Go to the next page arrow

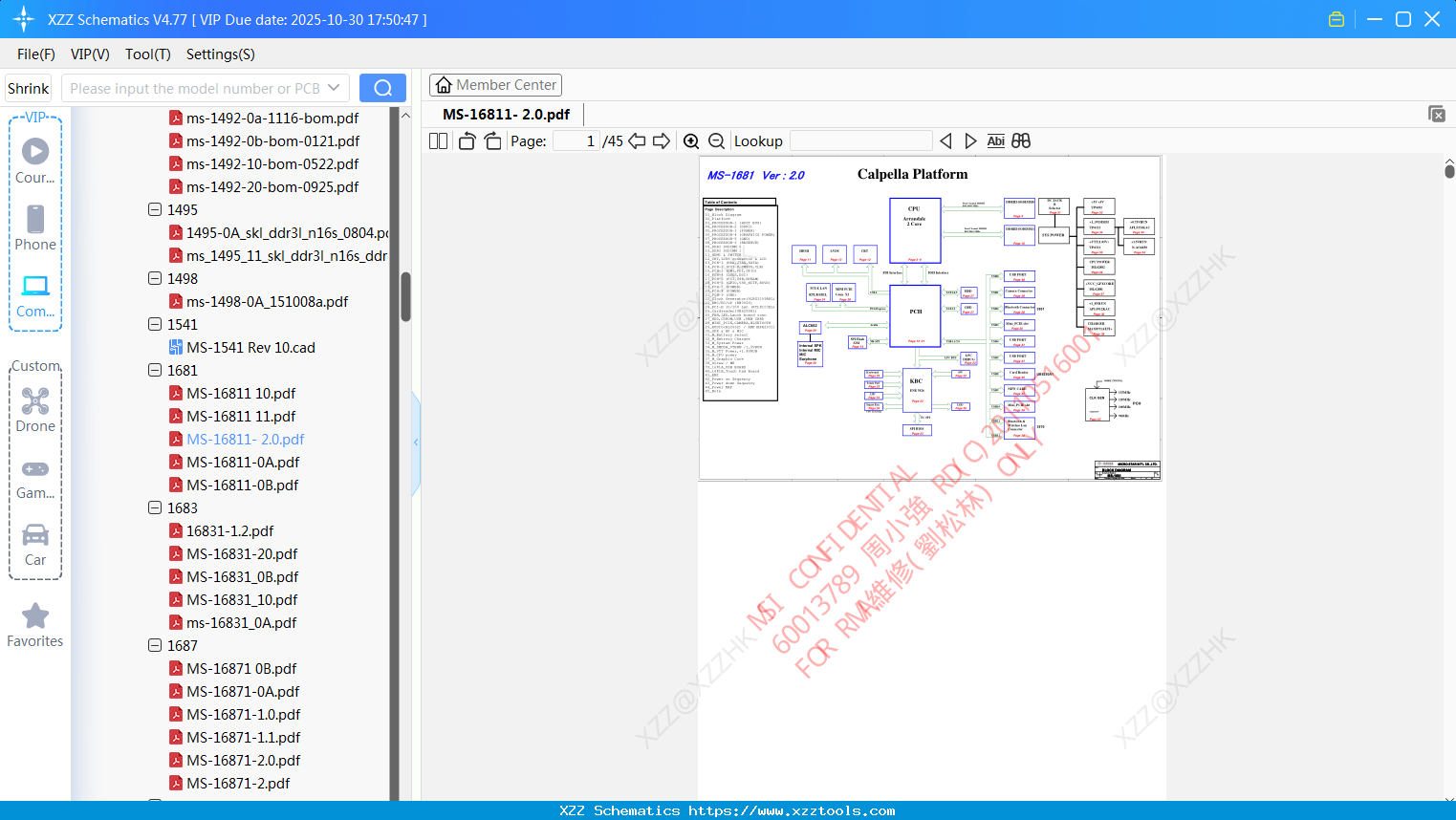662,140
